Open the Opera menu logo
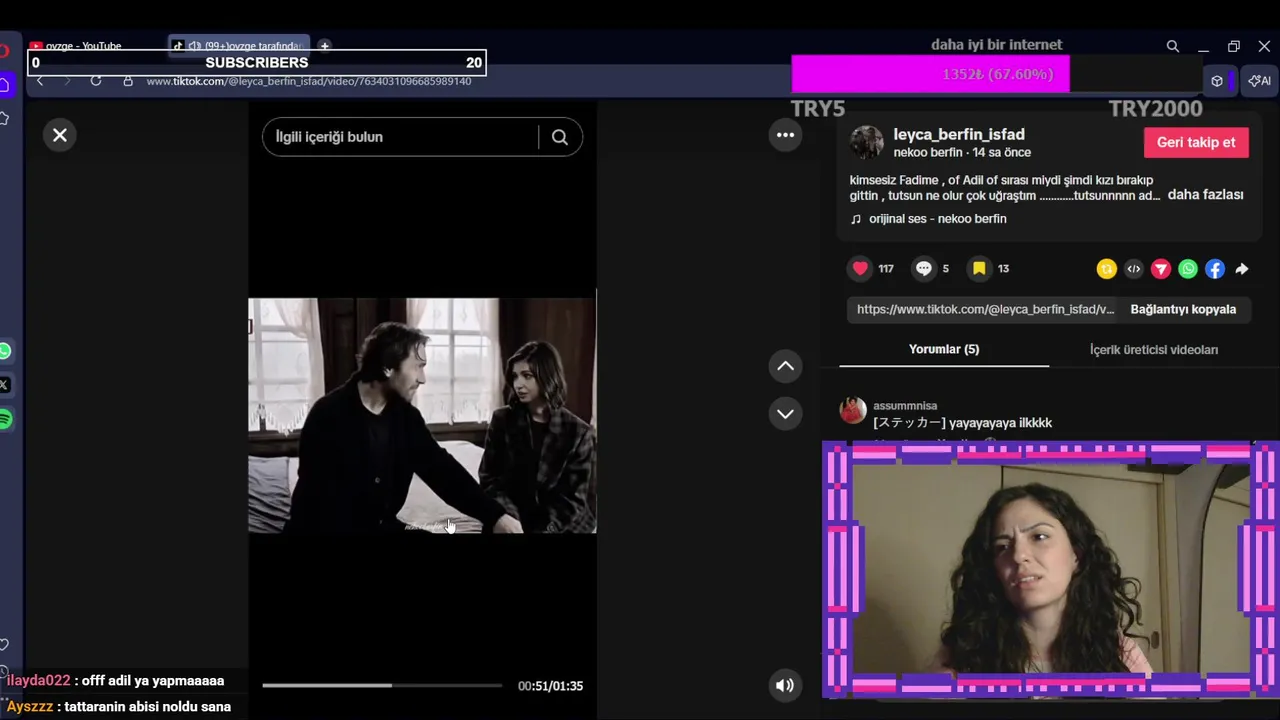This screenshot has width=1280, height=720. (x=5, y=51)
